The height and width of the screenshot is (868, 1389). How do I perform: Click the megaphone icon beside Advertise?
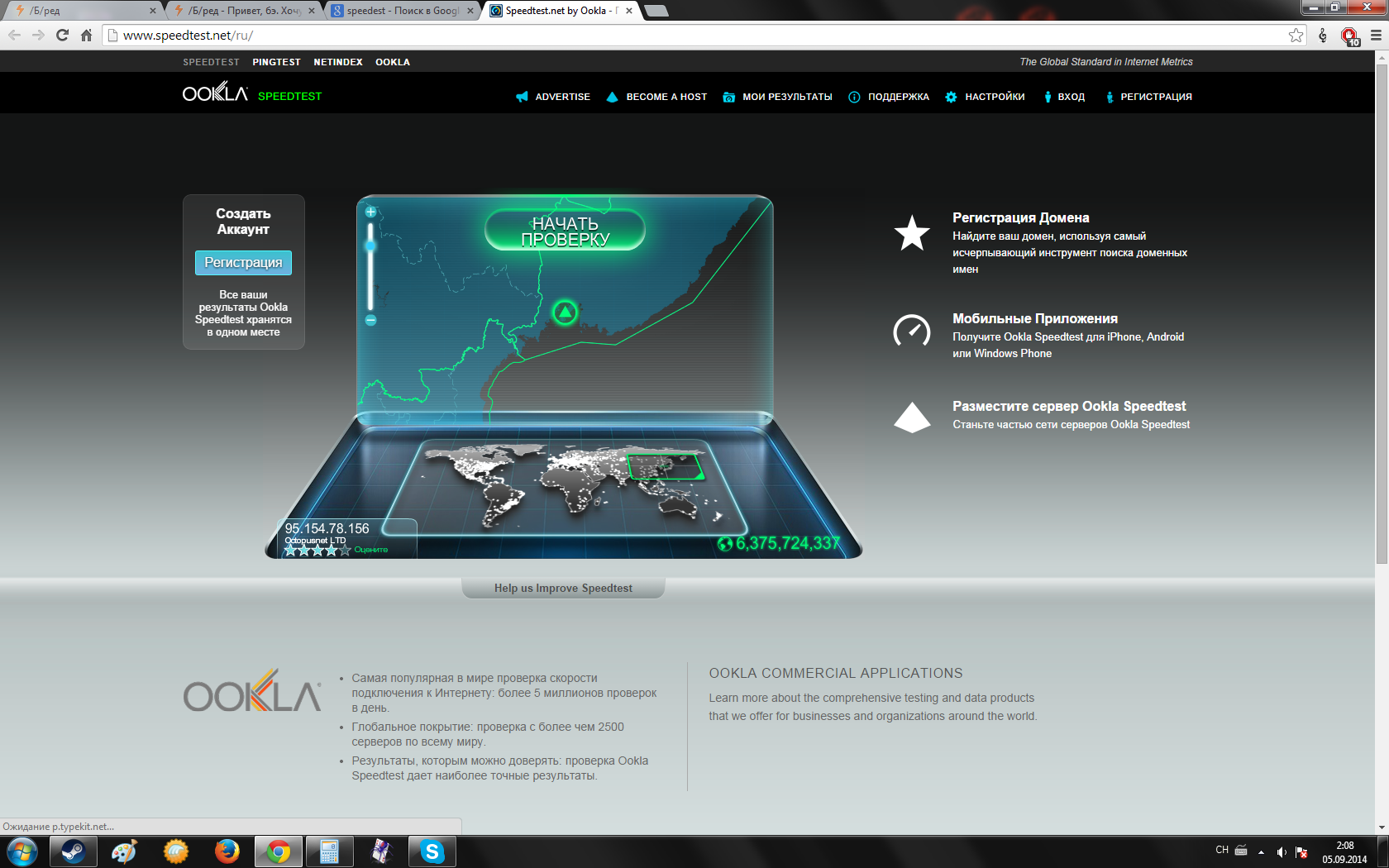pyautogui.click(x=522, y=97)
